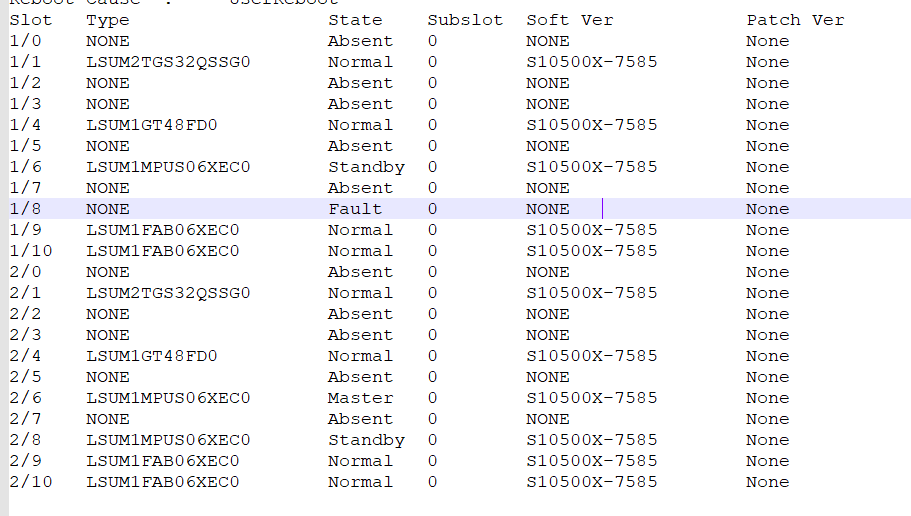Image resolution: width=911 pixels, height=516 pixels.
Task: Click "Standby" state in the 2/8 row
Action: point(366,440)
